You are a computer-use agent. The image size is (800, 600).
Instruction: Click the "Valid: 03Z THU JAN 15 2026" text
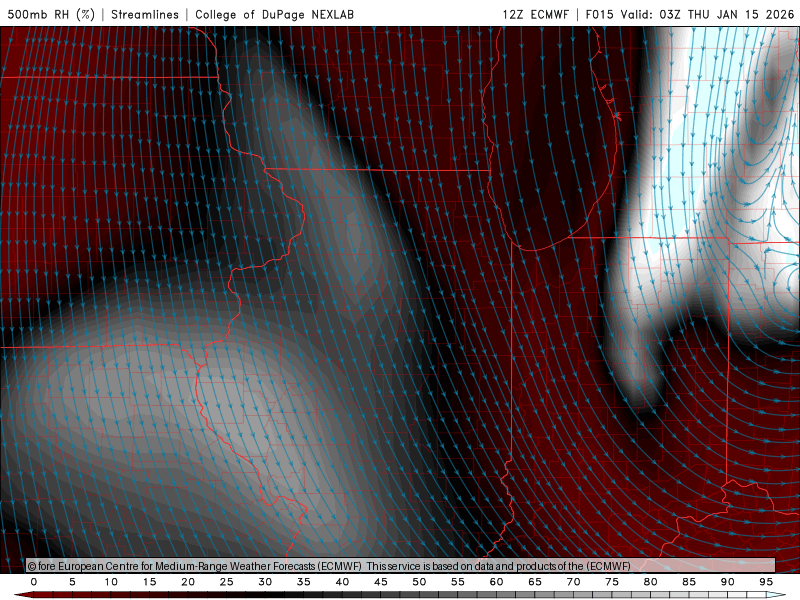(x=708, y=14)
